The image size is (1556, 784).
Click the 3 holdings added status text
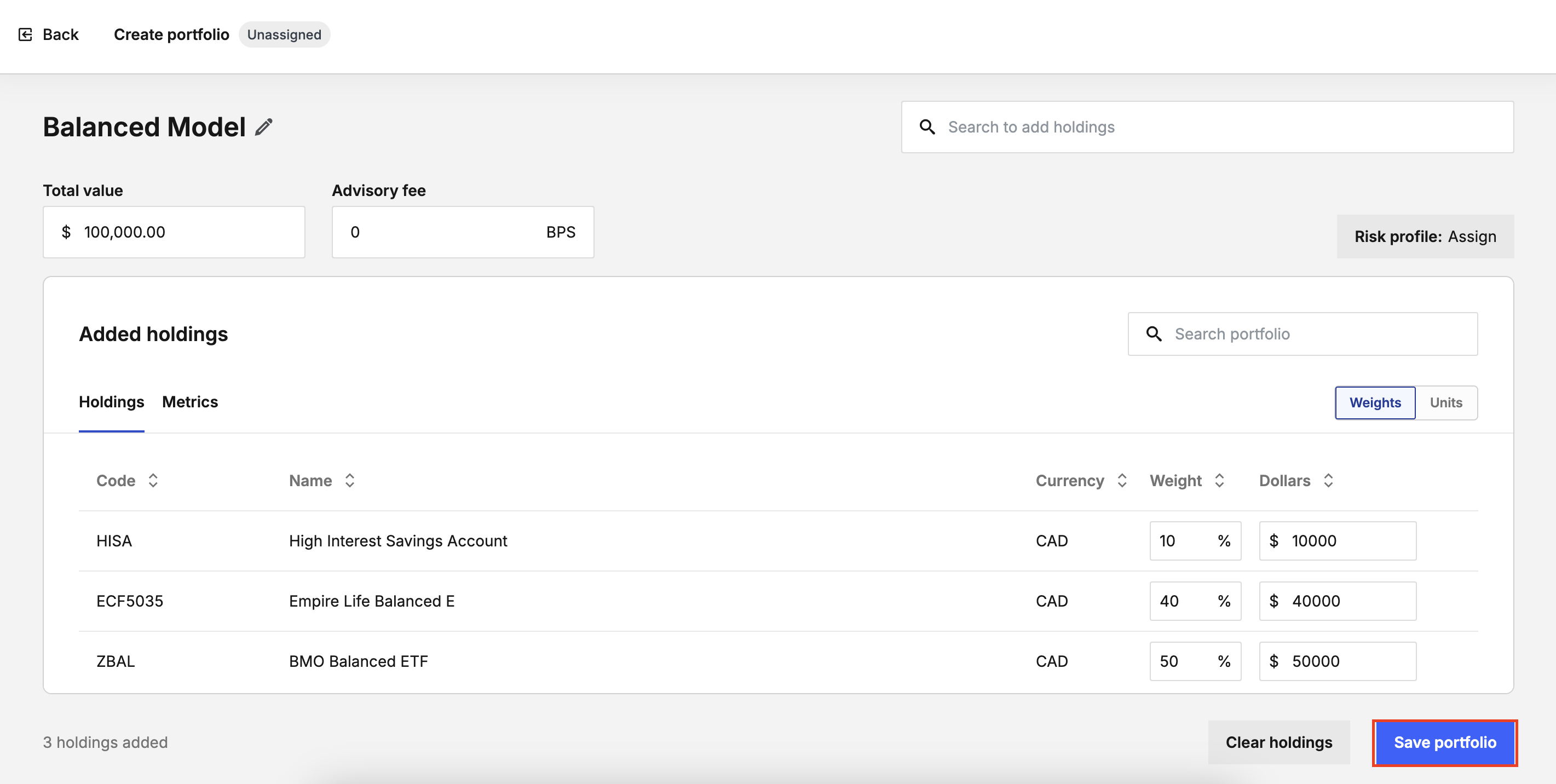[105, 742]
